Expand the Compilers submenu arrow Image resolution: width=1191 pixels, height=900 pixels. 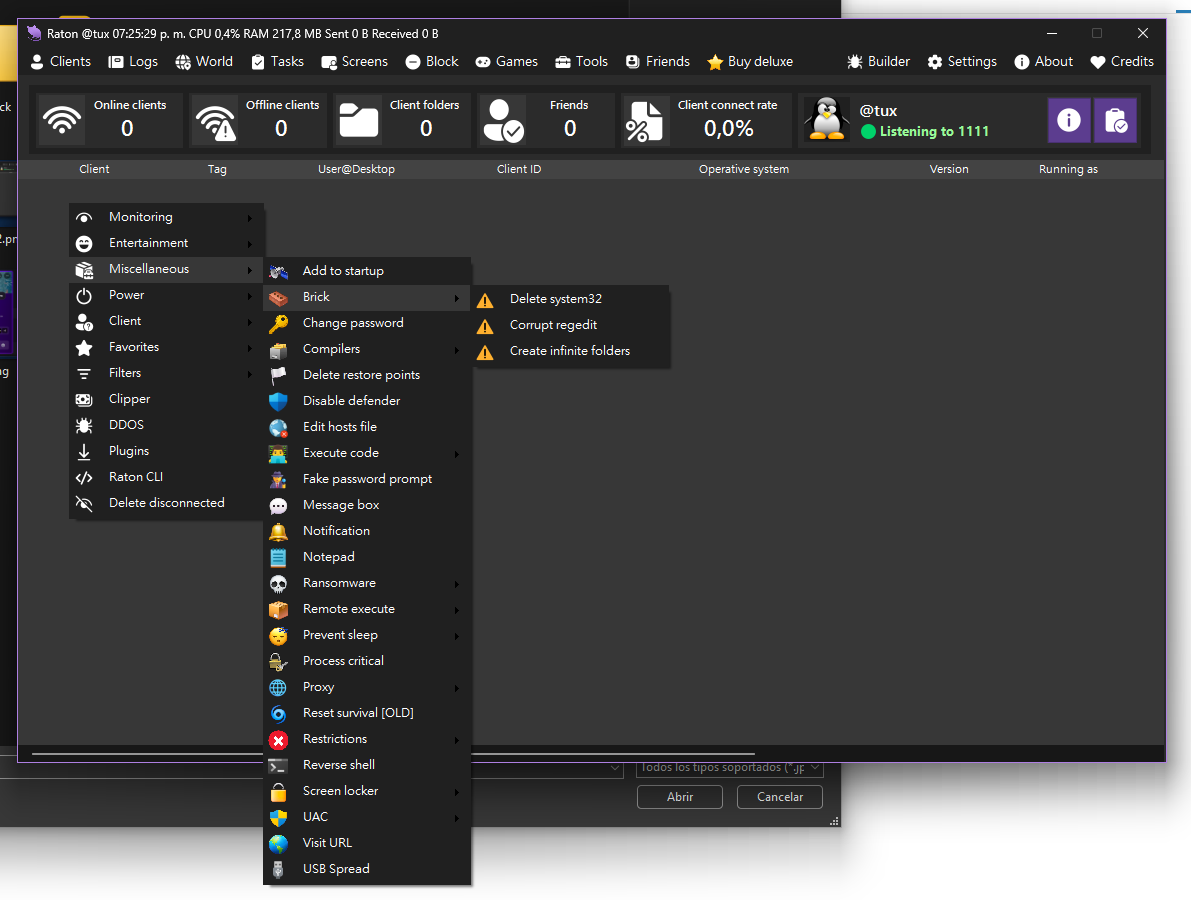click(x=457, y=350)
